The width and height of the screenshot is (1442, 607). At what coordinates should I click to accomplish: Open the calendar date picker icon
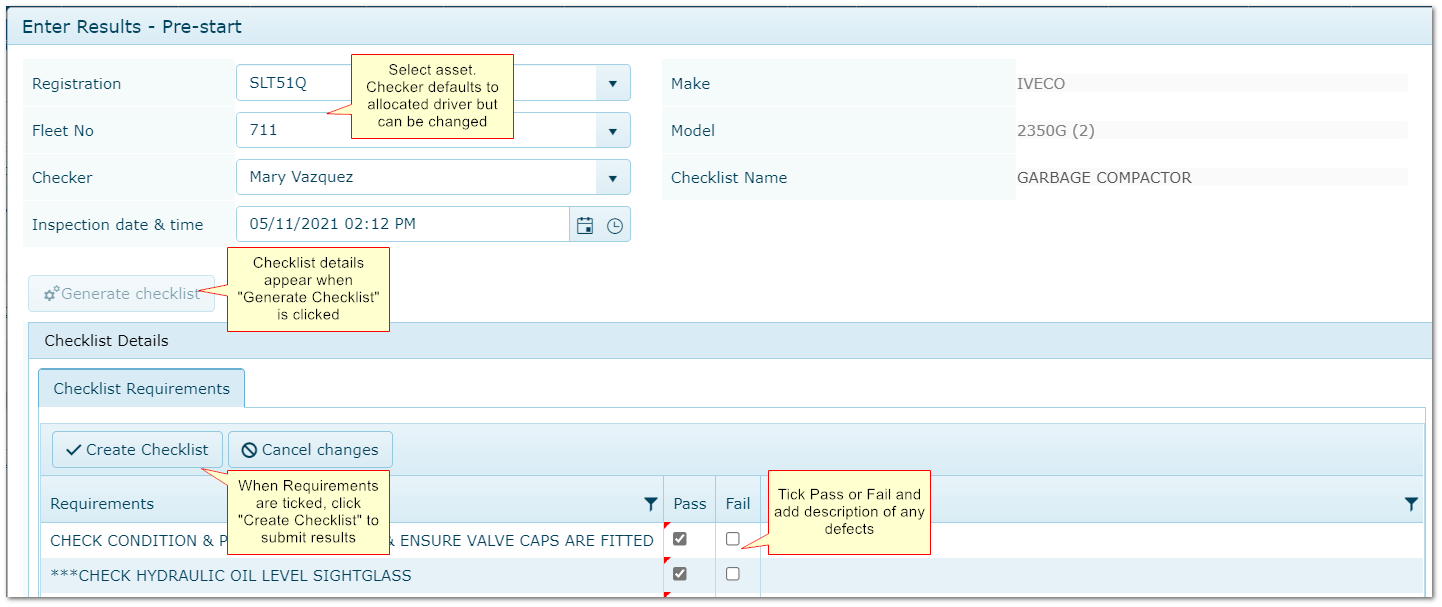pyautogui.click(x=585, y=225)
